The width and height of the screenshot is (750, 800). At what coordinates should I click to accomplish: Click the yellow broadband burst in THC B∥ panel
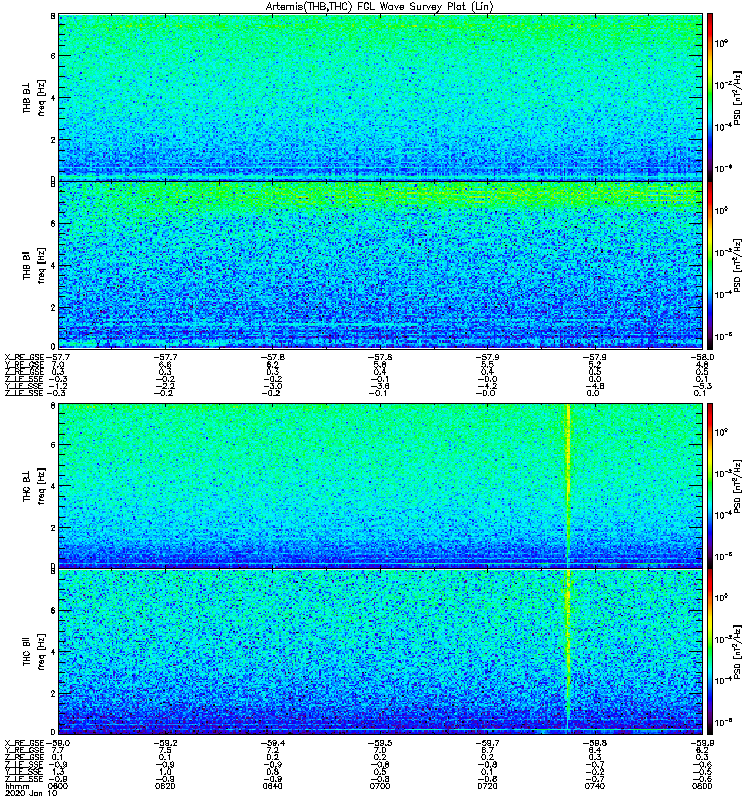tap(568, 652)
